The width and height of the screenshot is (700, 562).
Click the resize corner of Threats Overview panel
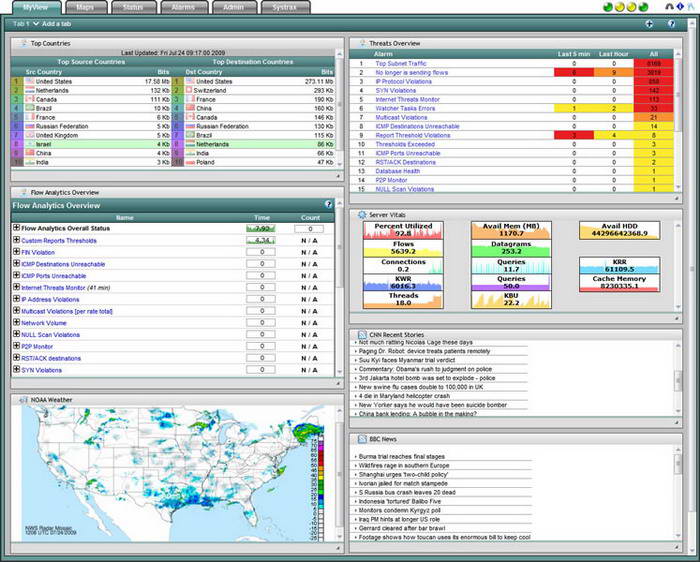coord(676,198)
